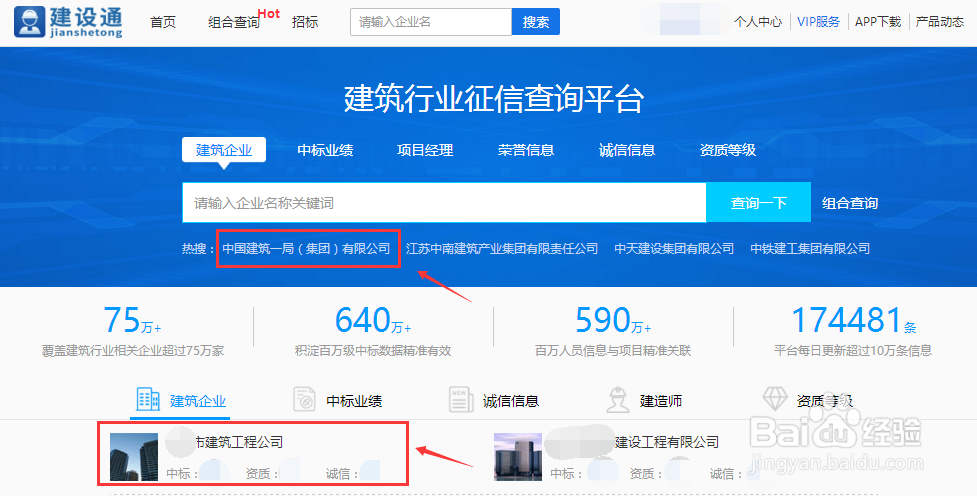Image resolution: width=977 pixels, height=496 pixels.
Task: Switch to lower 诚信信息 tab label
Action: (x=511, y=401)
